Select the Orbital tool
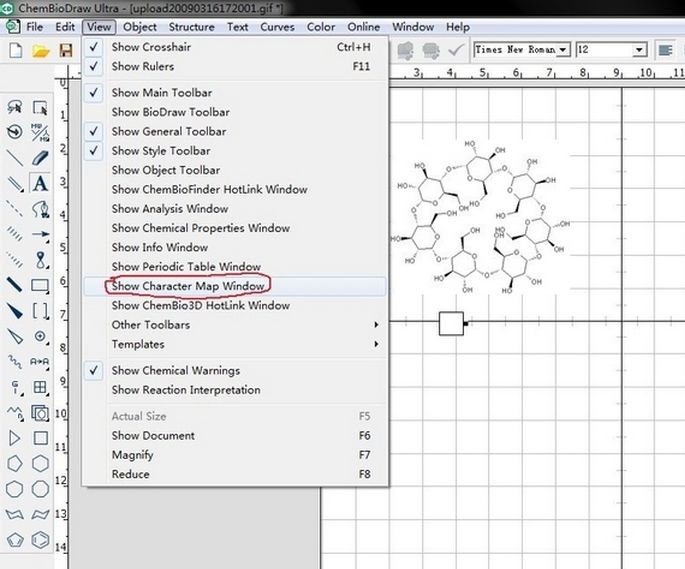Screen dimensions: 685x569 (x=40, y=260)
